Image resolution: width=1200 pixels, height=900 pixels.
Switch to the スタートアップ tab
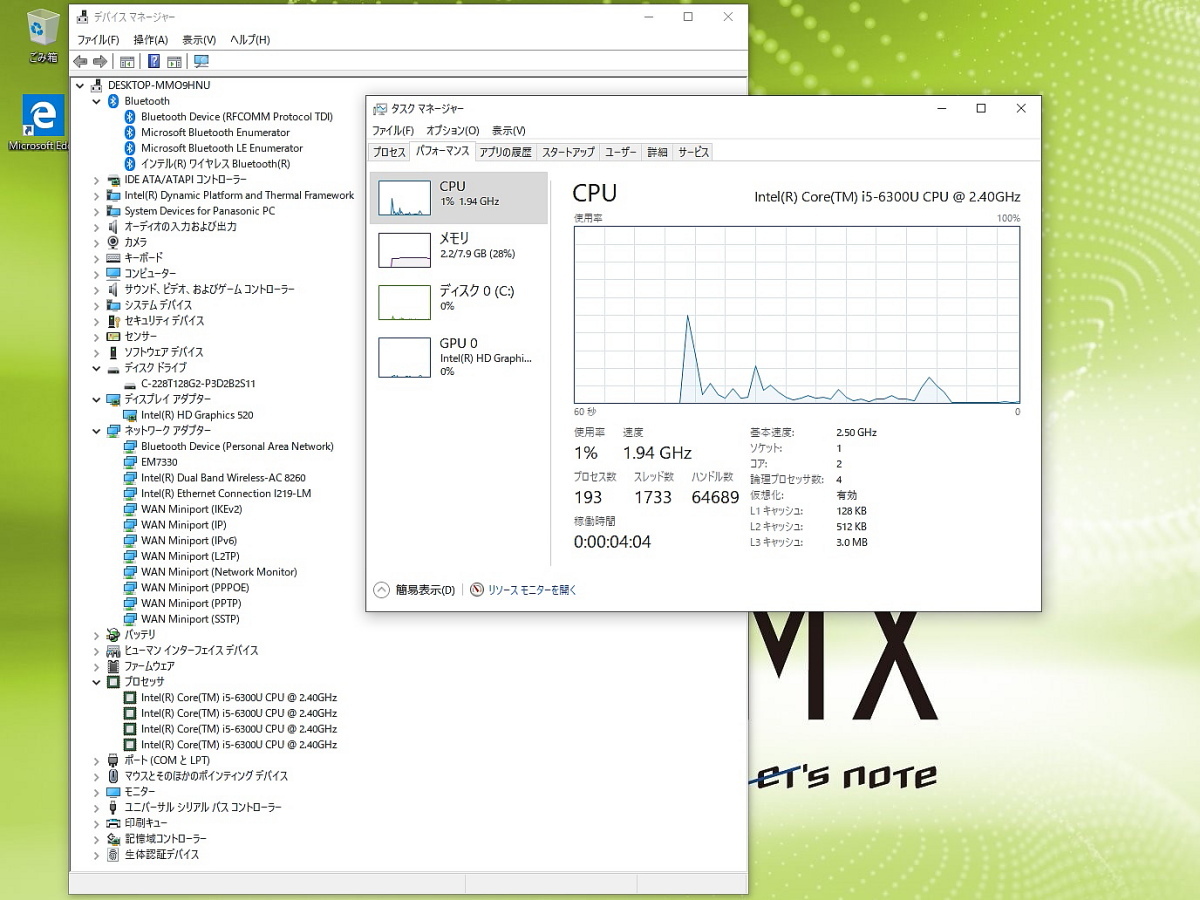tap(568, 152)
